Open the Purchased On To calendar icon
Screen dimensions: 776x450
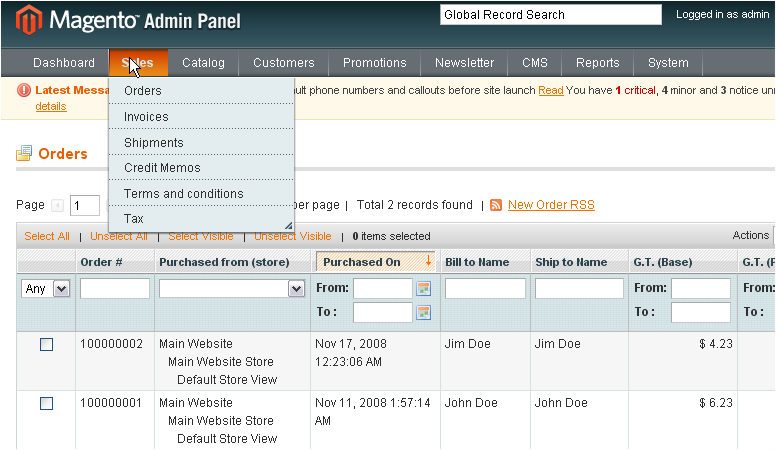[423, 313]
